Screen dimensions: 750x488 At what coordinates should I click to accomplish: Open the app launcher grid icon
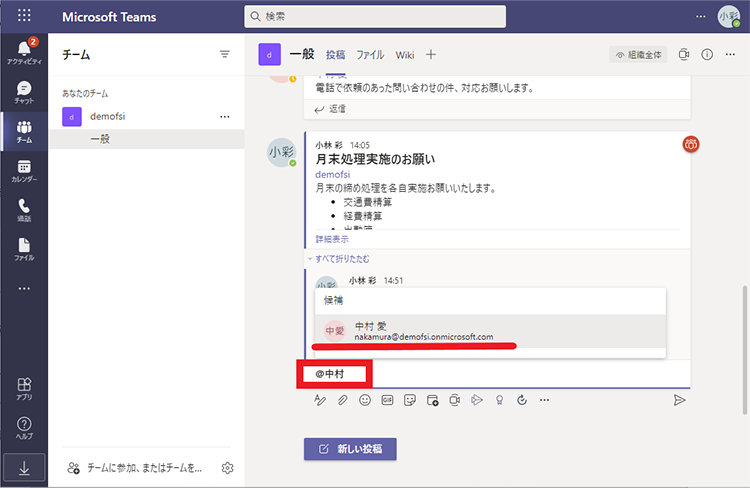pos(24,16)
